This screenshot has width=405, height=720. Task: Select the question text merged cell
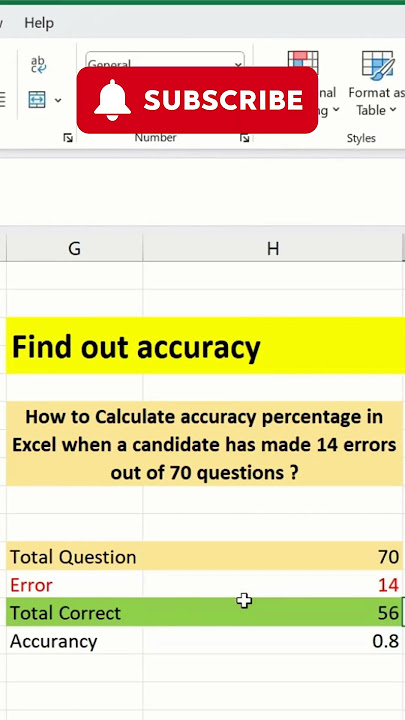205,444
